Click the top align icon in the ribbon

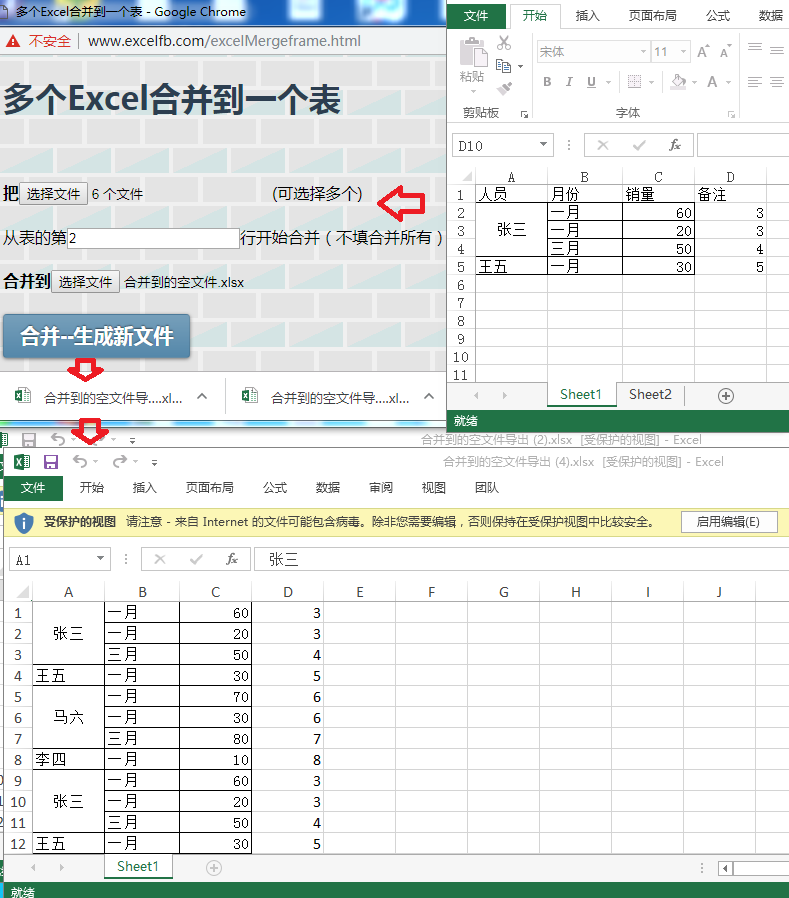pyautogui.click(x=755, y=49)
